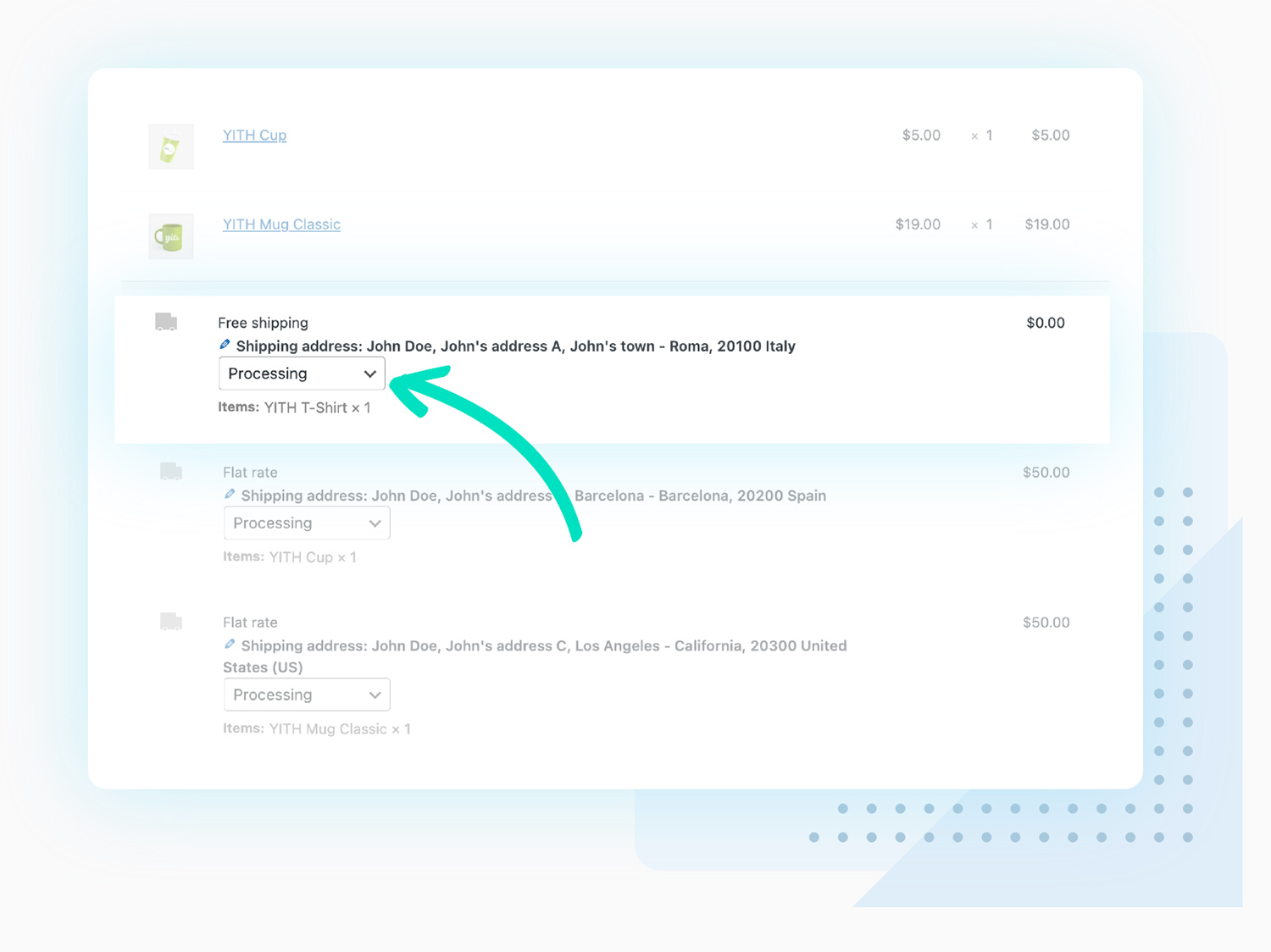This screenshot has height=952, width=1271.
Task: Click the Free shipping row label
Action: pos(263,323)
